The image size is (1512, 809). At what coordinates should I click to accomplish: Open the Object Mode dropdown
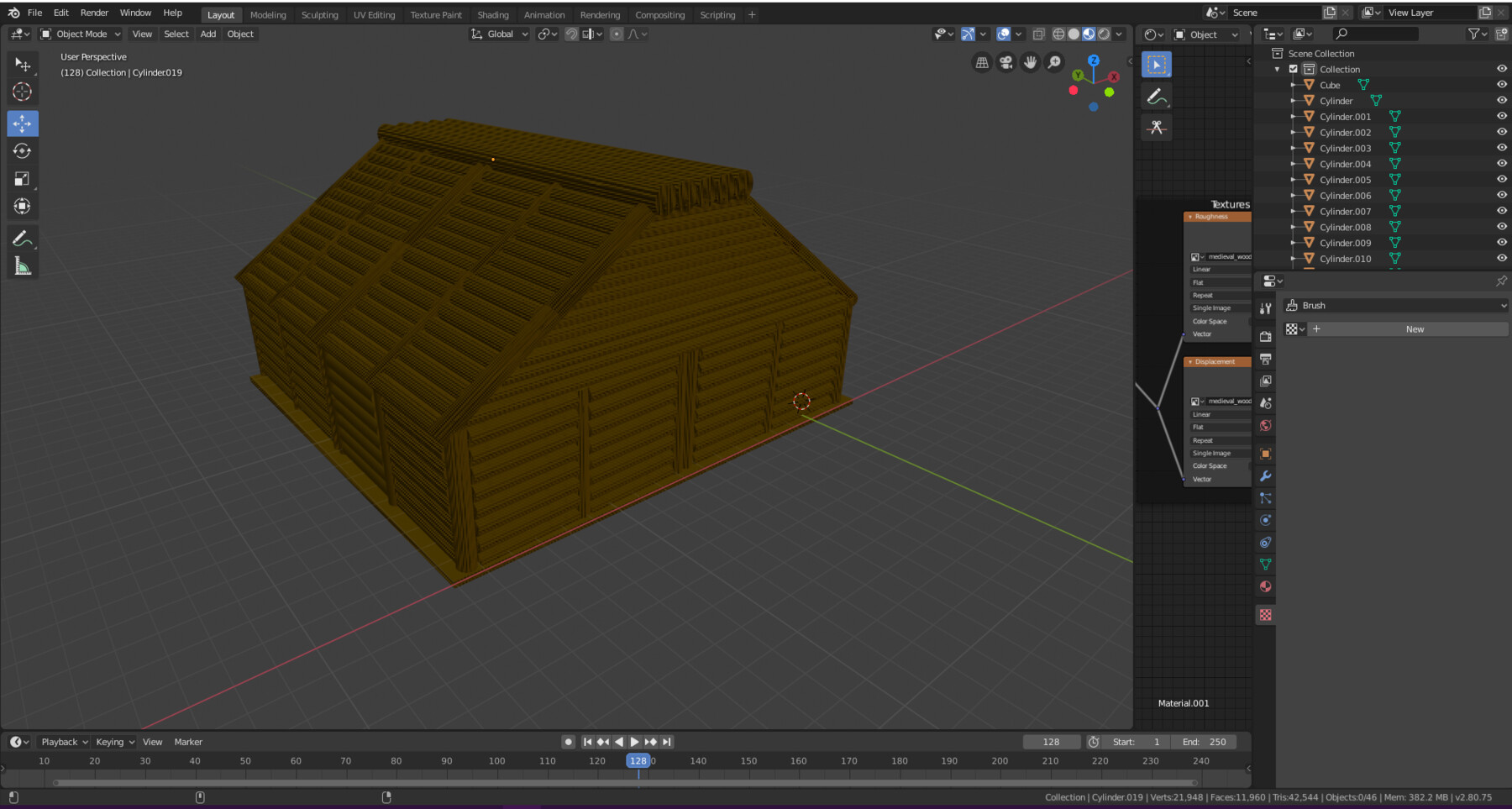coord(80,34)
